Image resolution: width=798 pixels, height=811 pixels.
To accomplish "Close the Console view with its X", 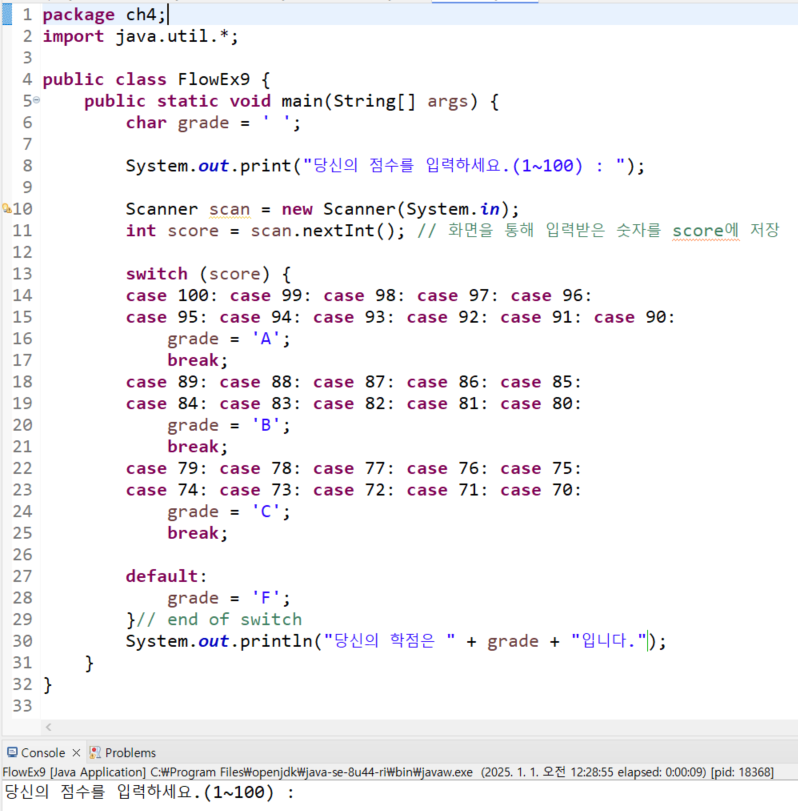I will [76, 753].
